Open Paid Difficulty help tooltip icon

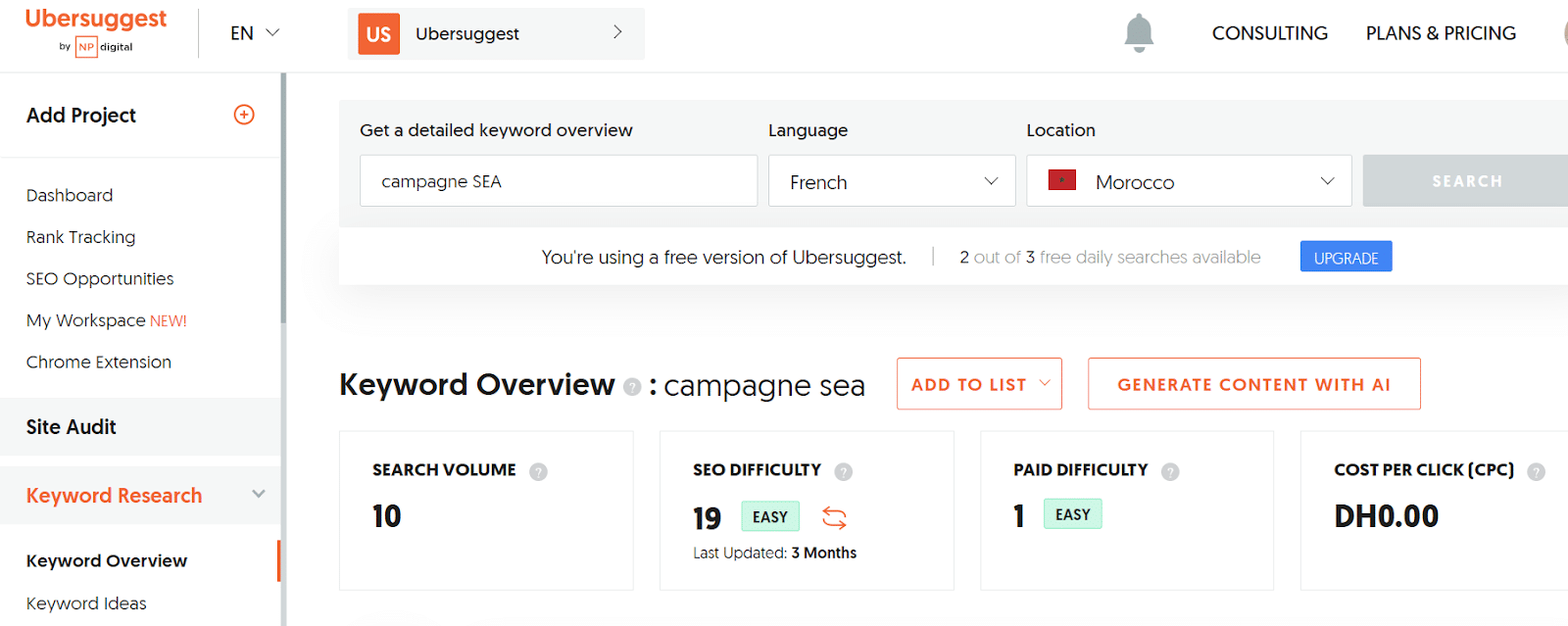click(x=1170, y=471)
